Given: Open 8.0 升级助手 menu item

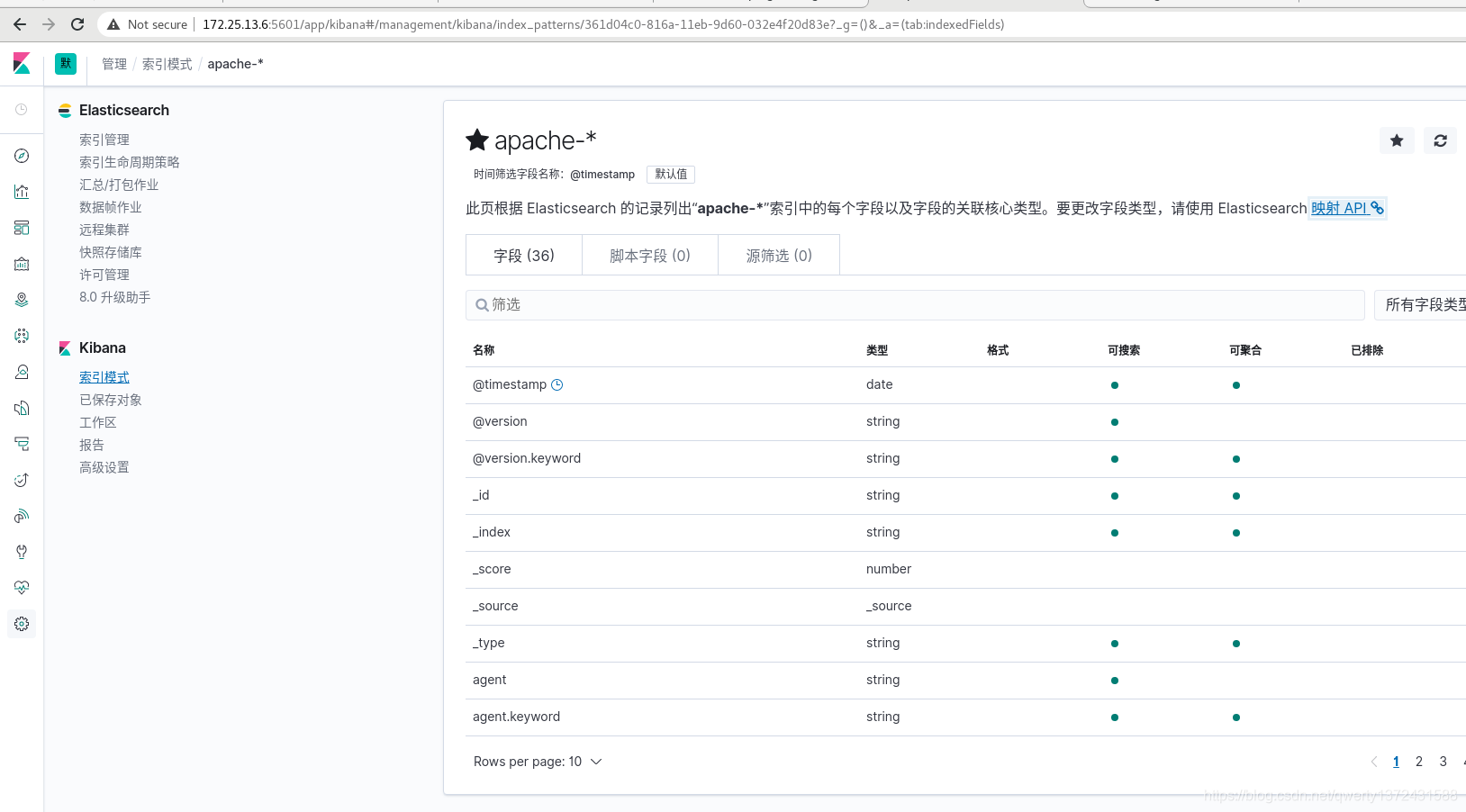Looking at the screenshot, I should [x=115, y=297].
